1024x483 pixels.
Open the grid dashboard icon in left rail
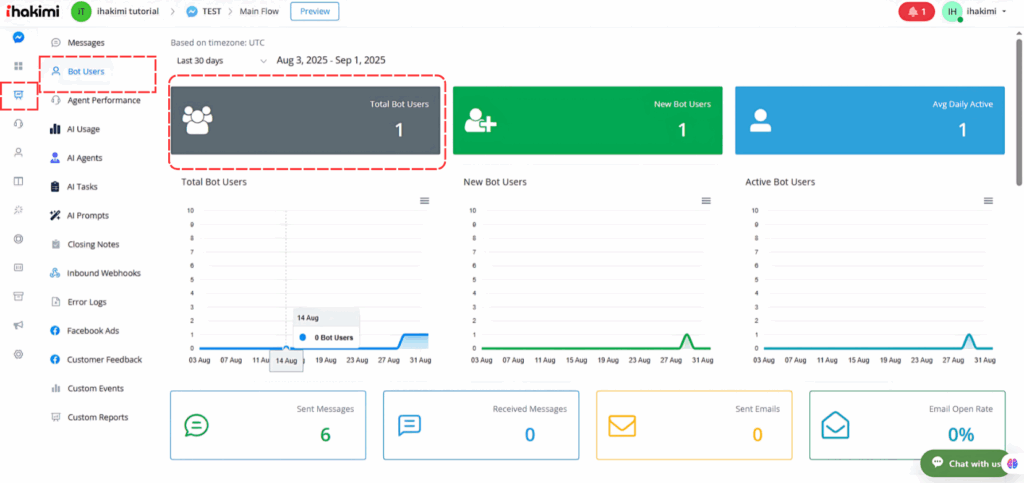click(x=18, y=66)
